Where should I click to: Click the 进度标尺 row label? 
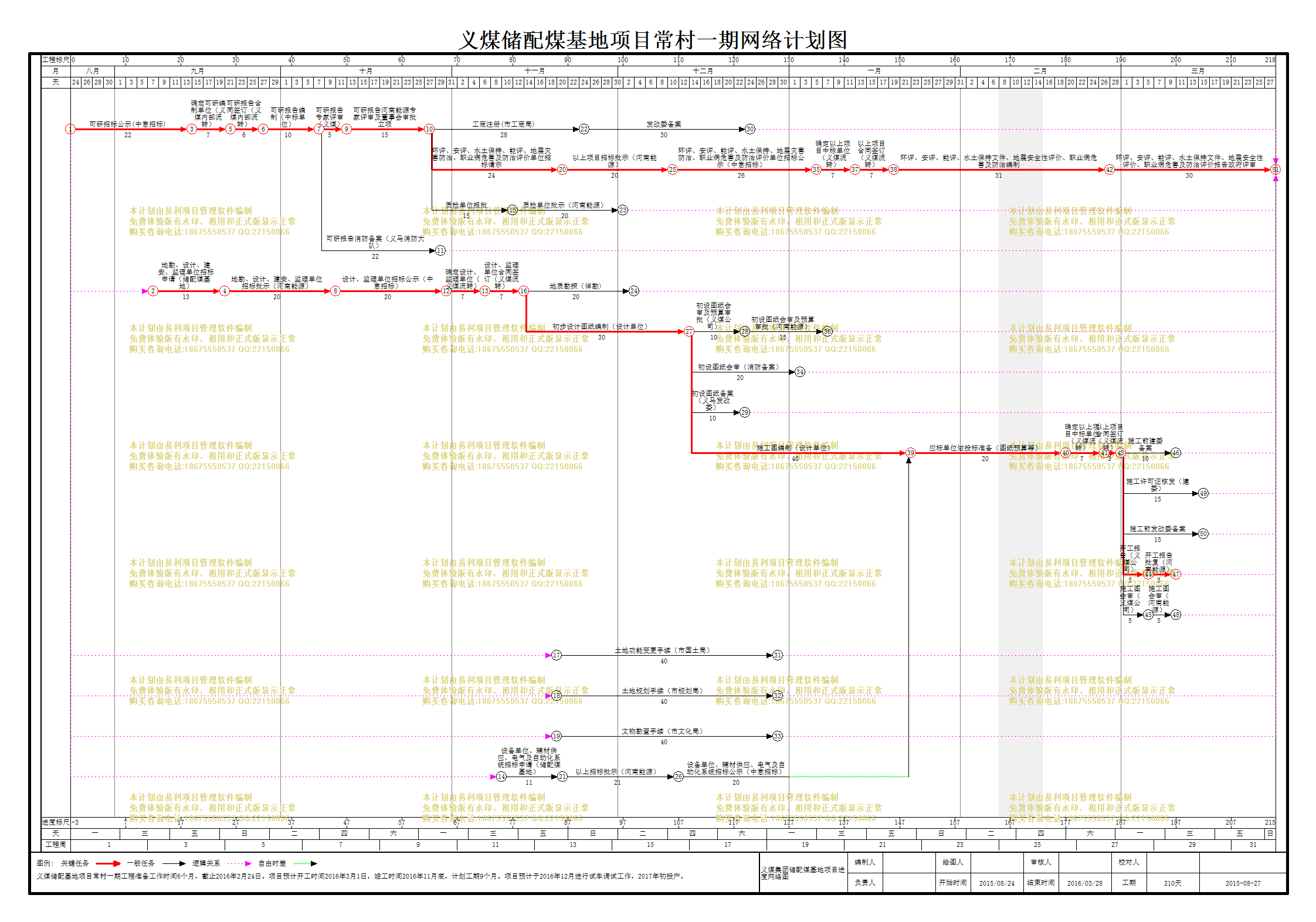point(56,822)
